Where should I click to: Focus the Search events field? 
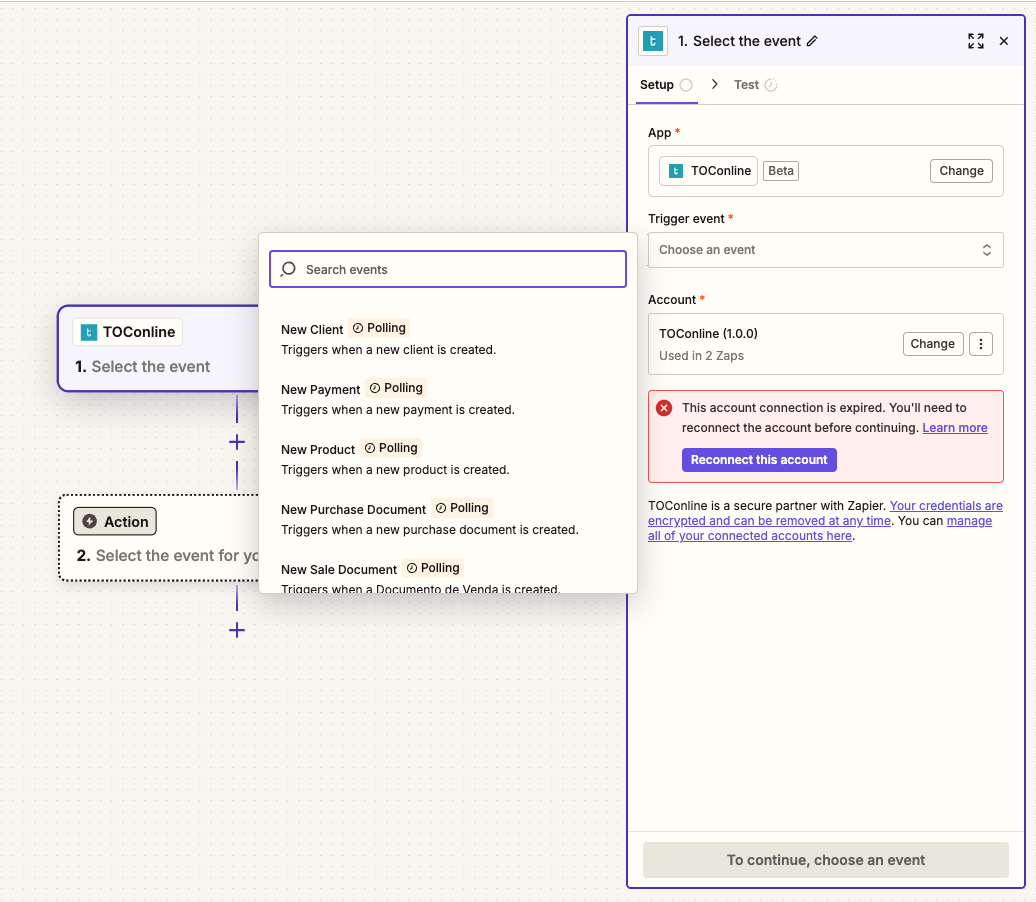pos(448,269)
